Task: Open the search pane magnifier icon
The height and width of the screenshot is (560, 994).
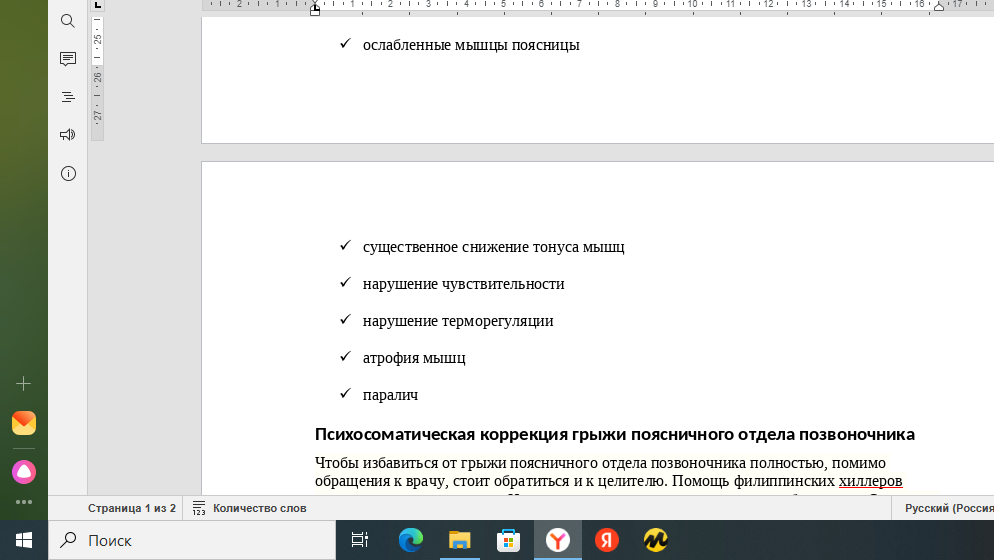Action: pyautogui.click(x=68, y=21)
